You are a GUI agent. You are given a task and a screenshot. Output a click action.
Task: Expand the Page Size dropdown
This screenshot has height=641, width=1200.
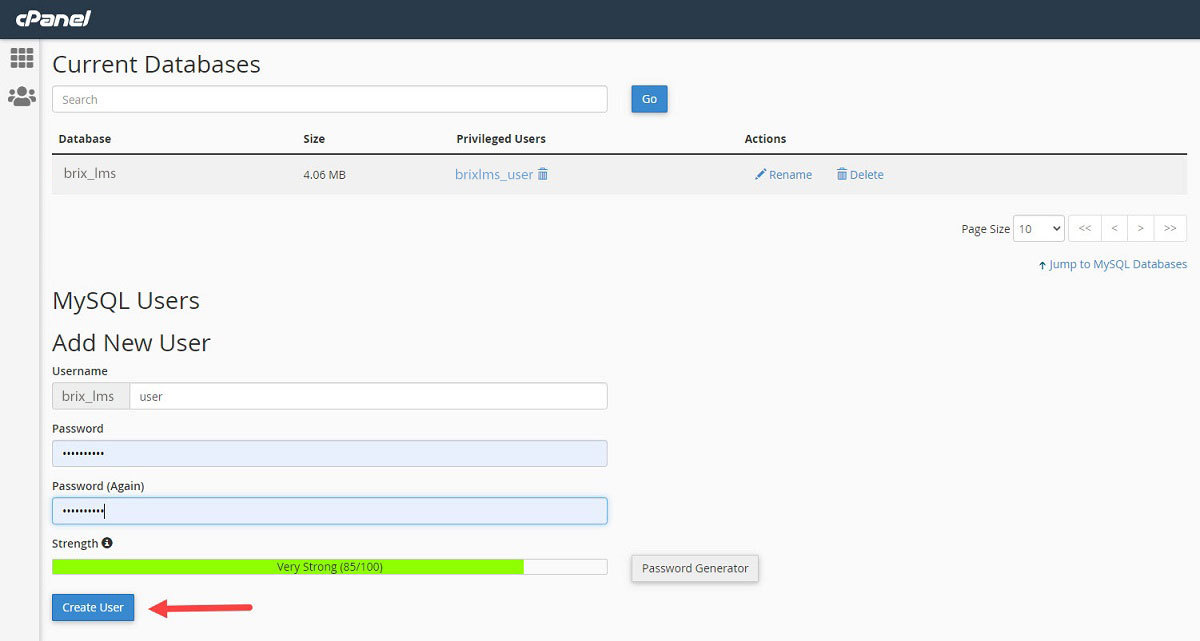point(1038,229)
